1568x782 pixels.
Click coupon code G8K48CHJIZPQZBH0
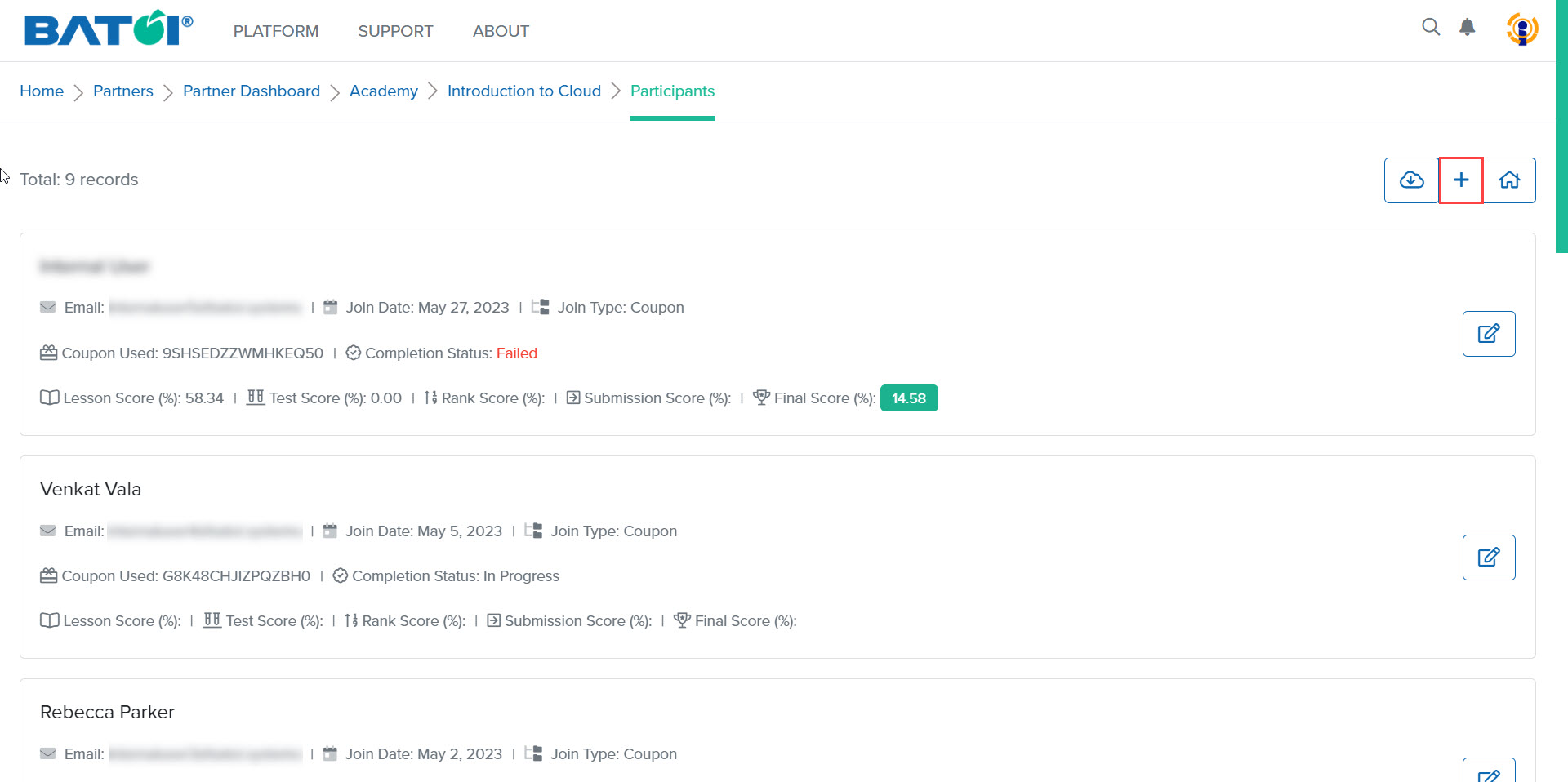coord(236,575)
